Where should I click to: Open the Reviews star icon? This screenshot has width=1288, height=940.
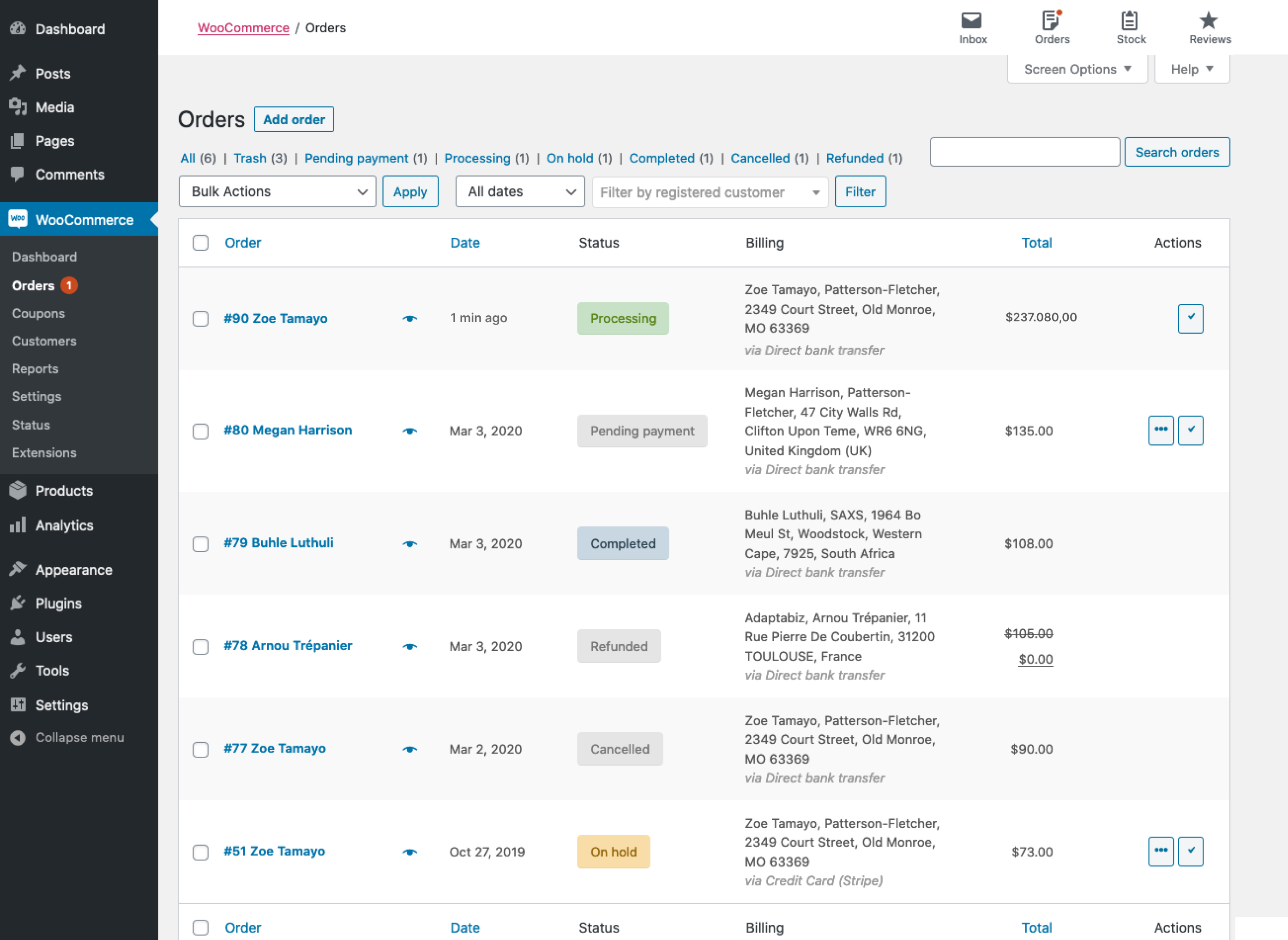pyautogui.click(x=1209, y=26)
